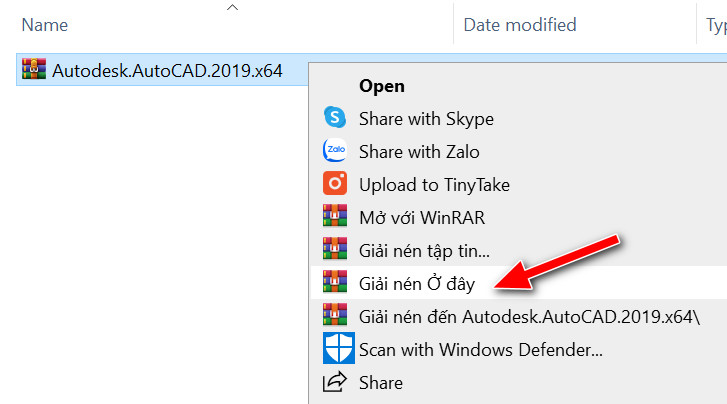Image resolution: width=727 pixels, height=404 pixels.
Task: Choose Open from the context menu
Action: [x=381, y=86]
